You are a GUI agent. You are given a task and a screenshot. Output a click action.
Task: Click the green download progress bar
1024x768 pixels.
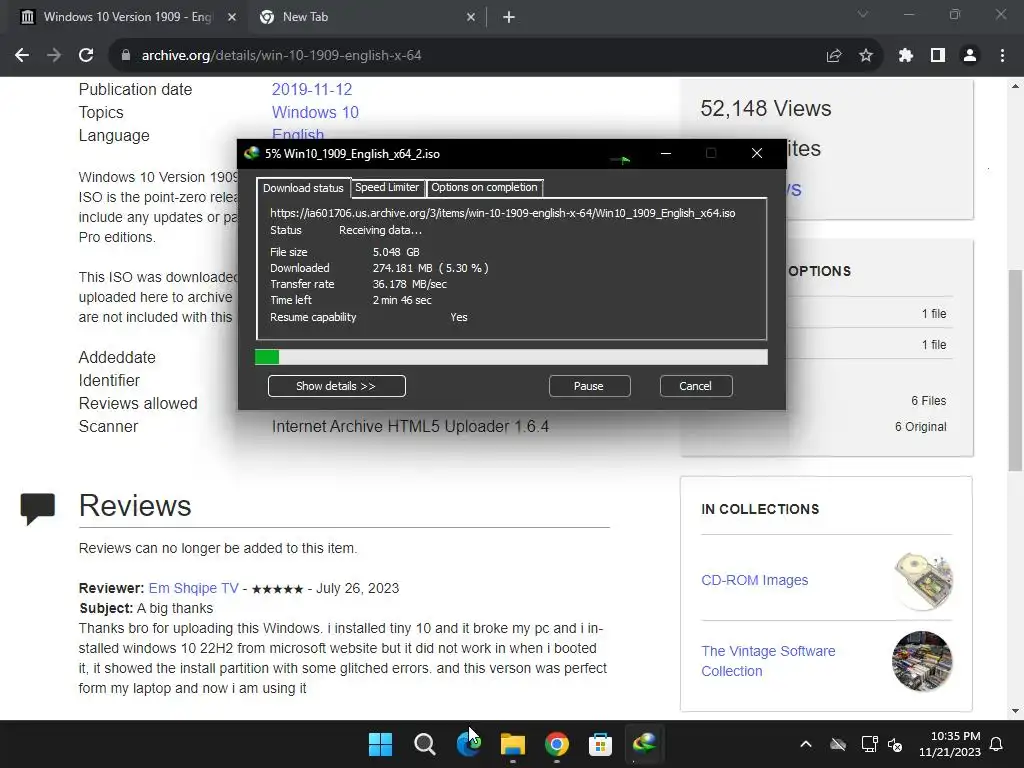click(x=511, y=357)
